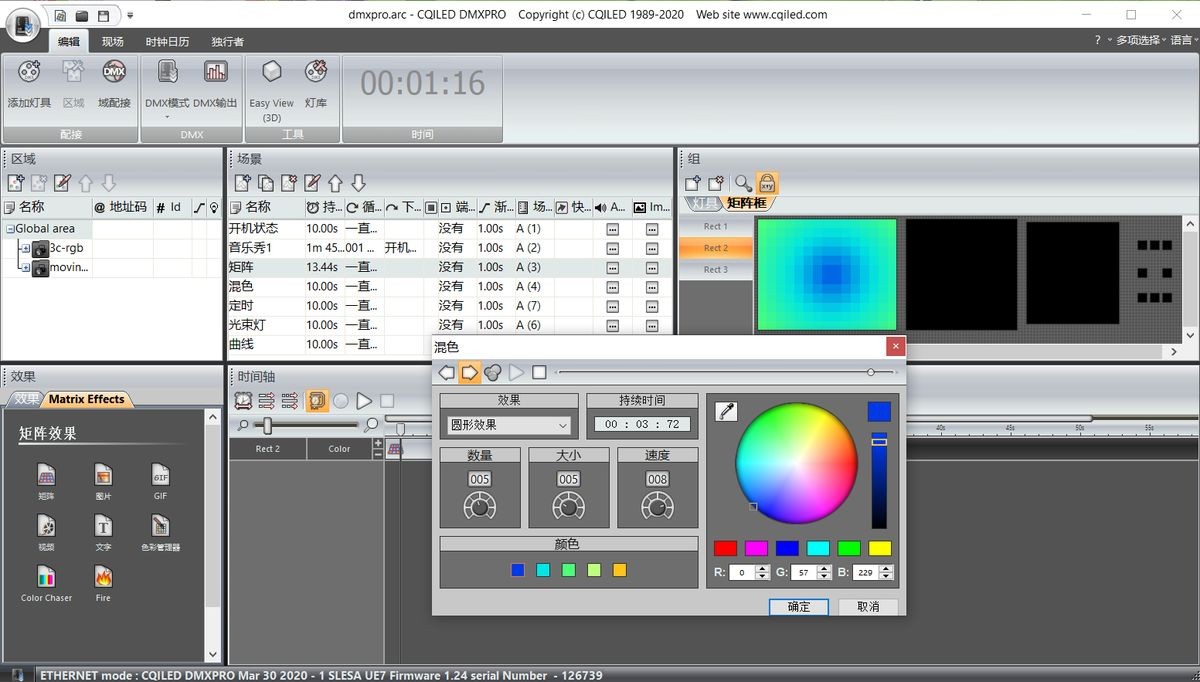Select the Fire matrix effect
The image size is (1200, 682).
tap(103, 577)
